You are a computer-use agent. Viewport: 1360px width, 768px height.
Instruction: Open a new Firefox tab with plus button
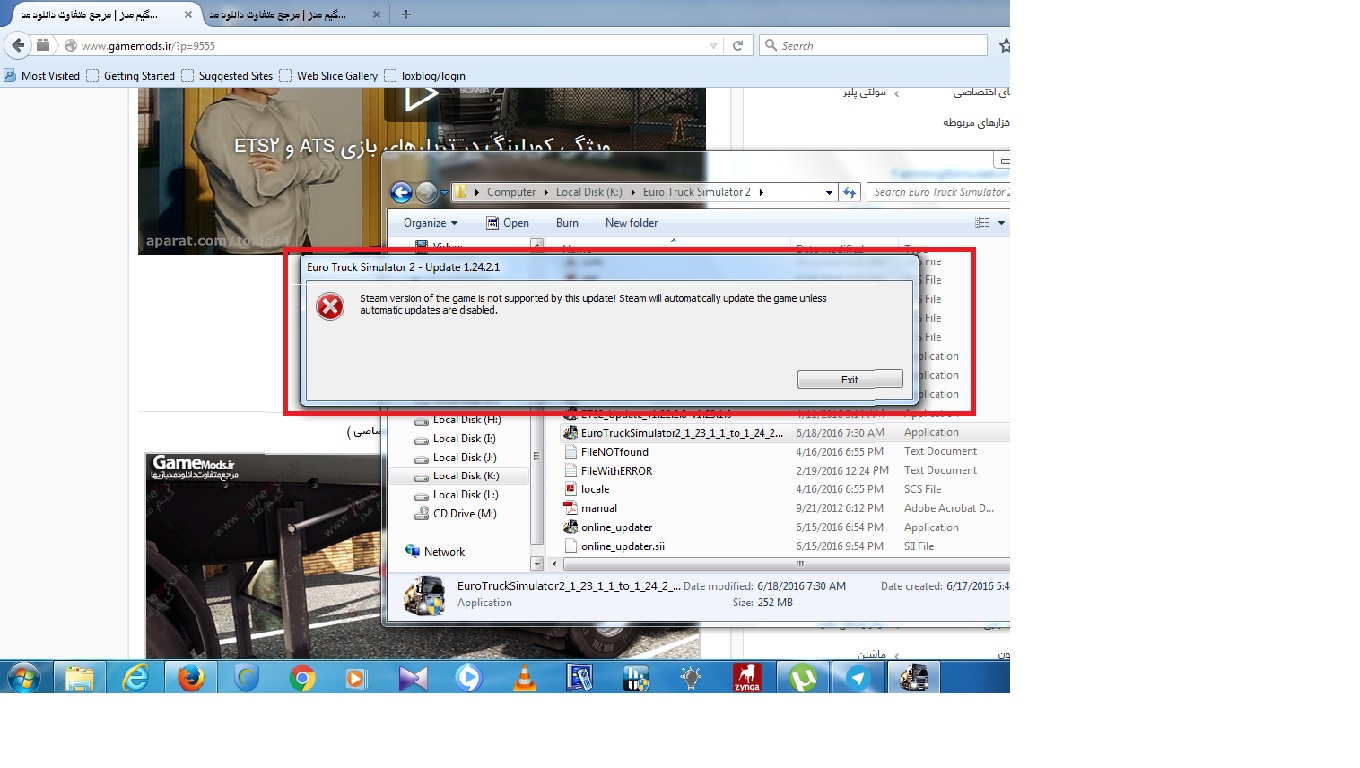coord(406,14)
